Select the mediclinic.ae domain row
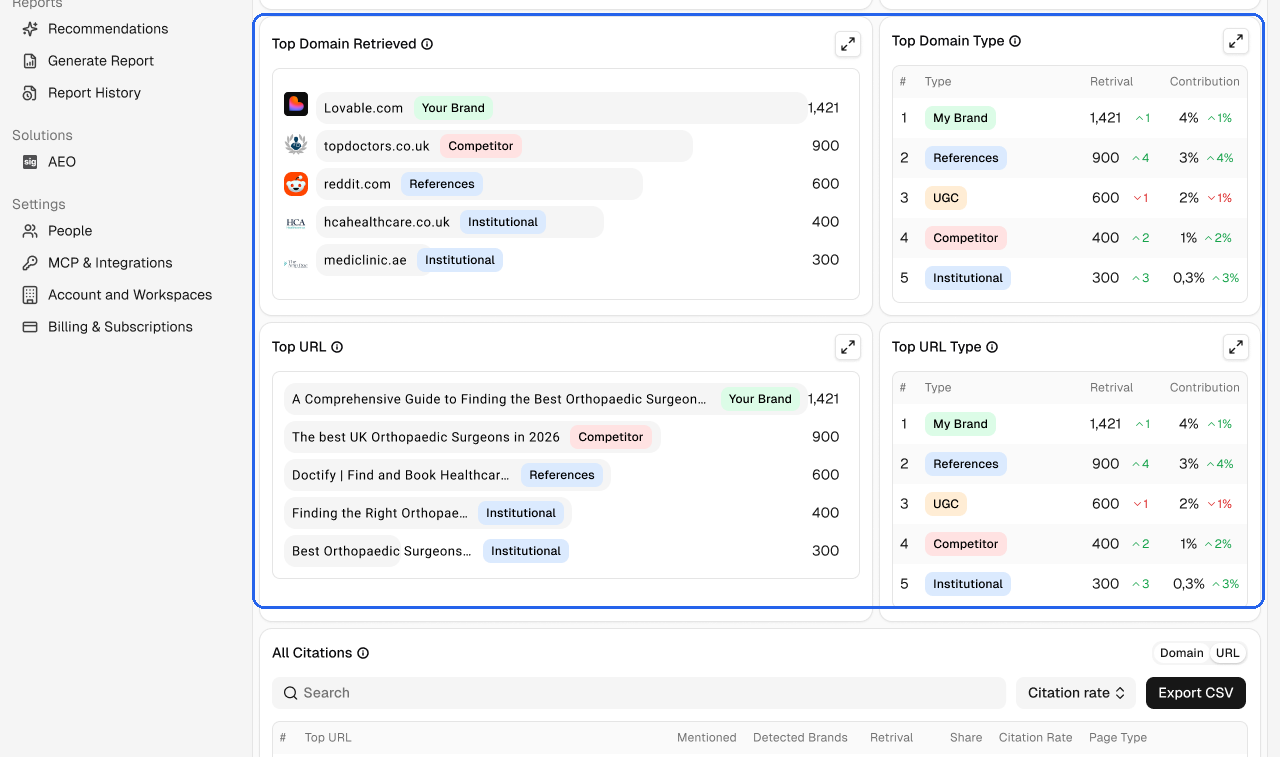Image resolution: width=1280 pixels, height=757 pixels. click(x=562, y=260)
